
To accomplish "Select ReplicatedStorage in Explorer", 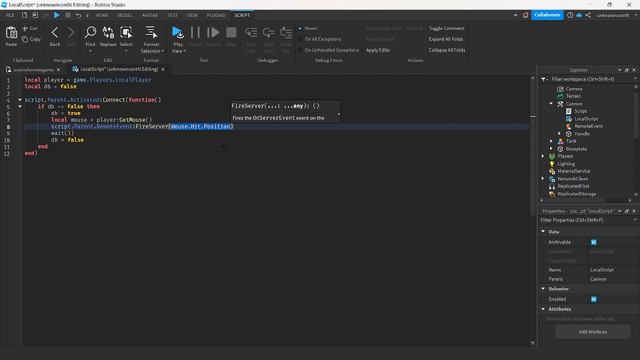I will pos(576,194).
